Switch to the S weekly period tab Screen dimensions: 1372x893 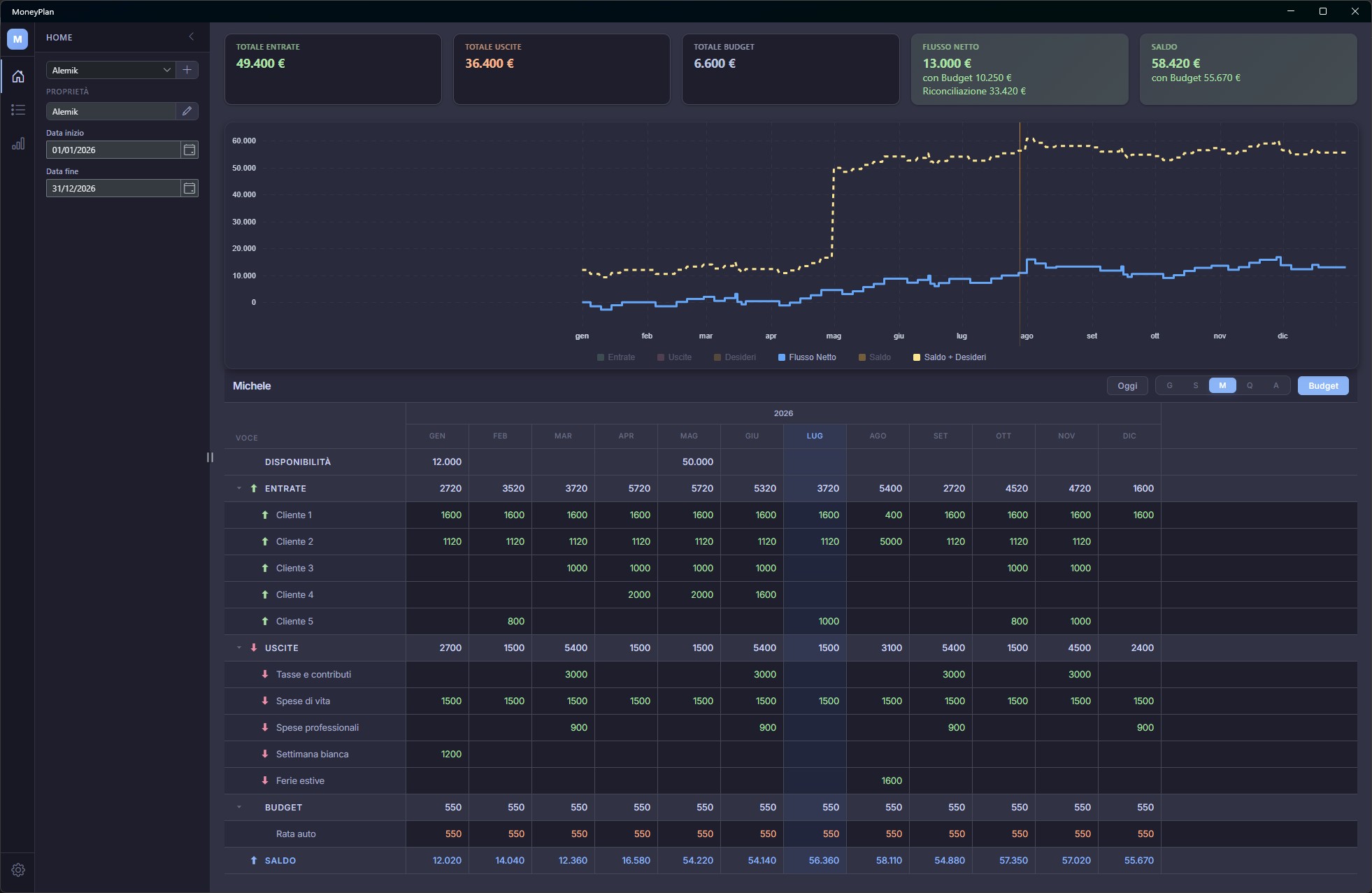(x=1196, y=385)
